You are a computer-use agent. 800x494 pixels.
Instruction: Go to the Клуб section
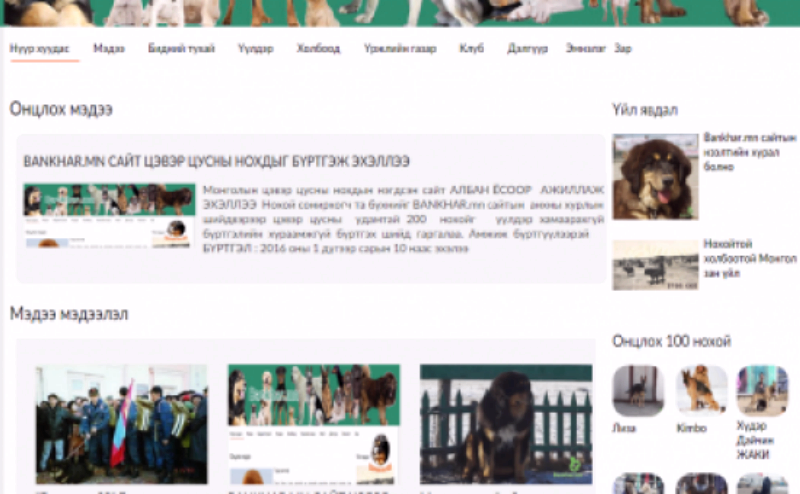(x=471, y=48)
